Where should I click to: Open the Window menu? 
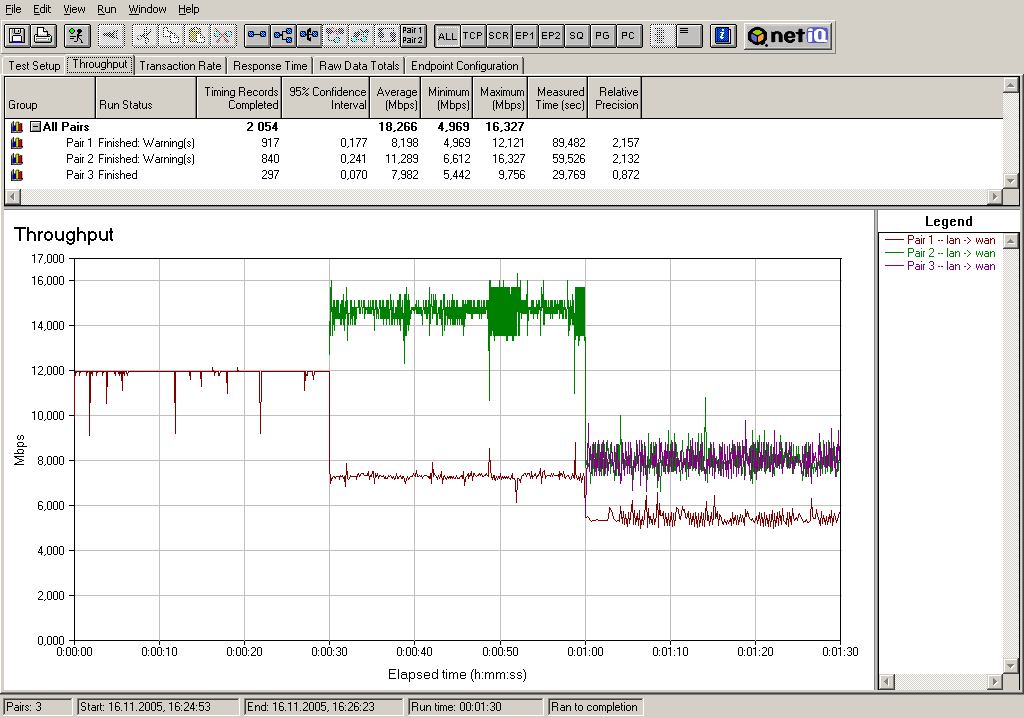[x=147, y=9]
